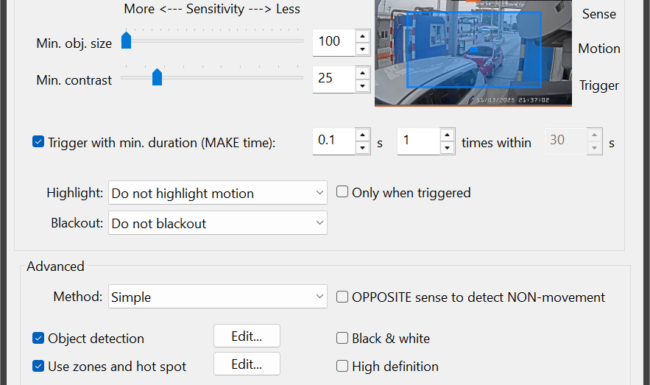
Task: Increase Min. obj. size with up arrow
Action: (363, 36)
